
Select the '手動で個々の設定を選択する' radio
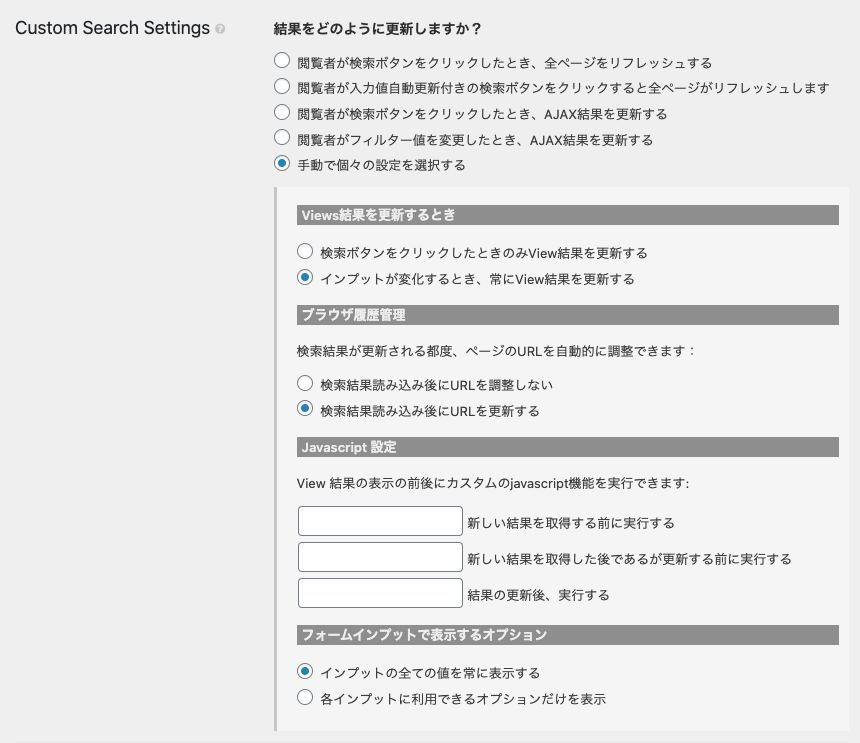[x=282, y=163]
